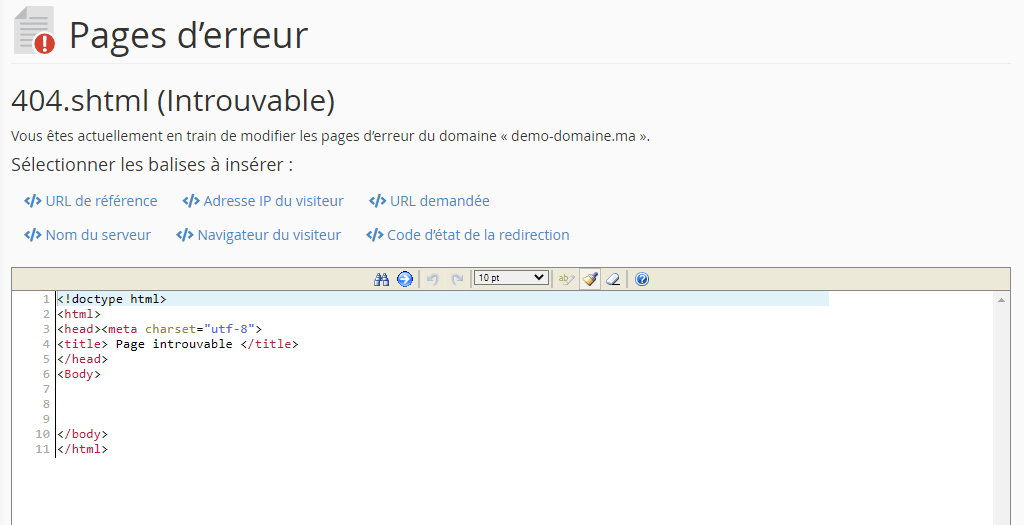Open search with the binoculars icon
This screenshot has height=525, width=1024.
click(381, 279)
